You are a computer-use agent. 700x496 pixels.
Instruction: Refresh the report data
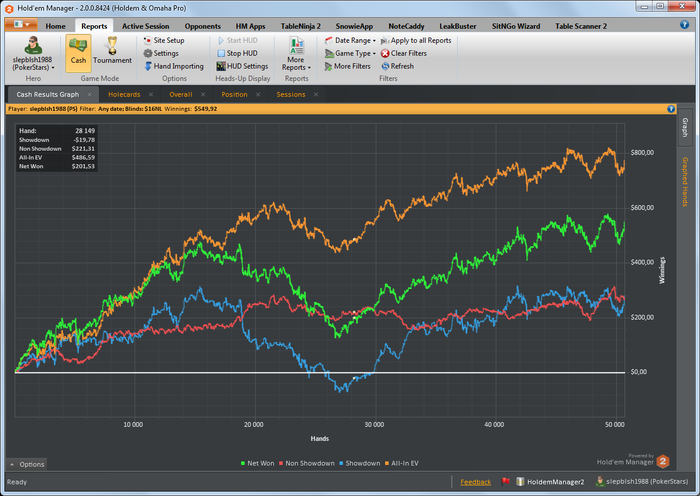pyautogui.click(x=398, y=66)
